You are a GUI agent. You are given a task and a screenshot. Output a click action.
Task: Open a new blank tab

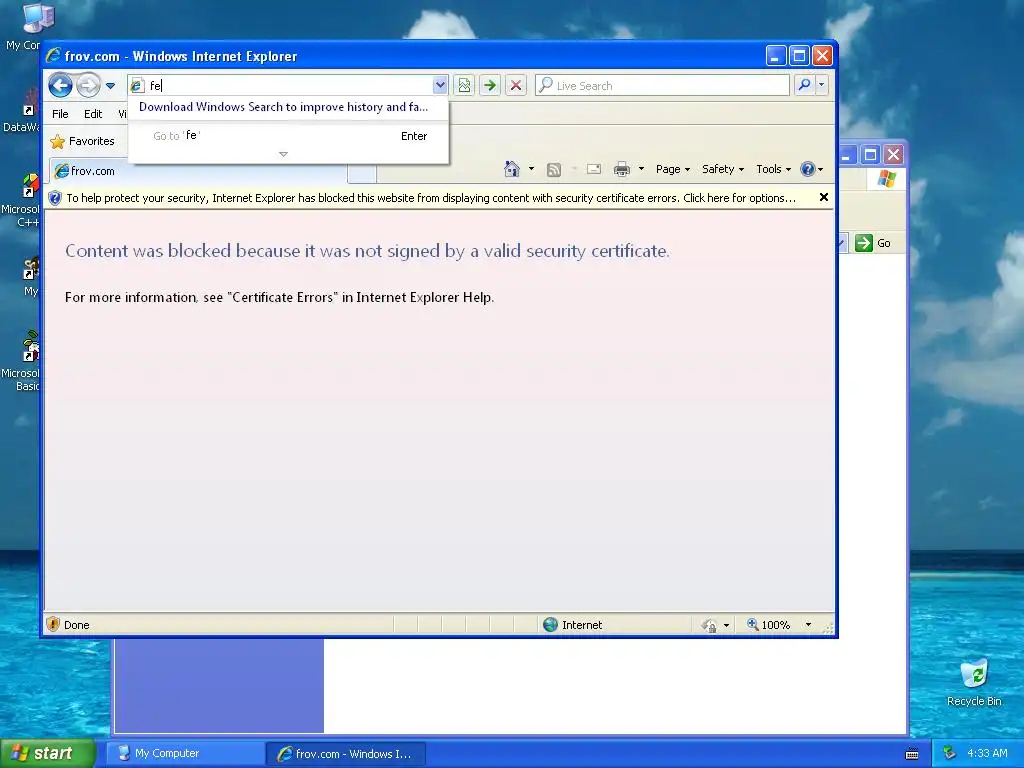pyautogui.click(x=362, y=174)
